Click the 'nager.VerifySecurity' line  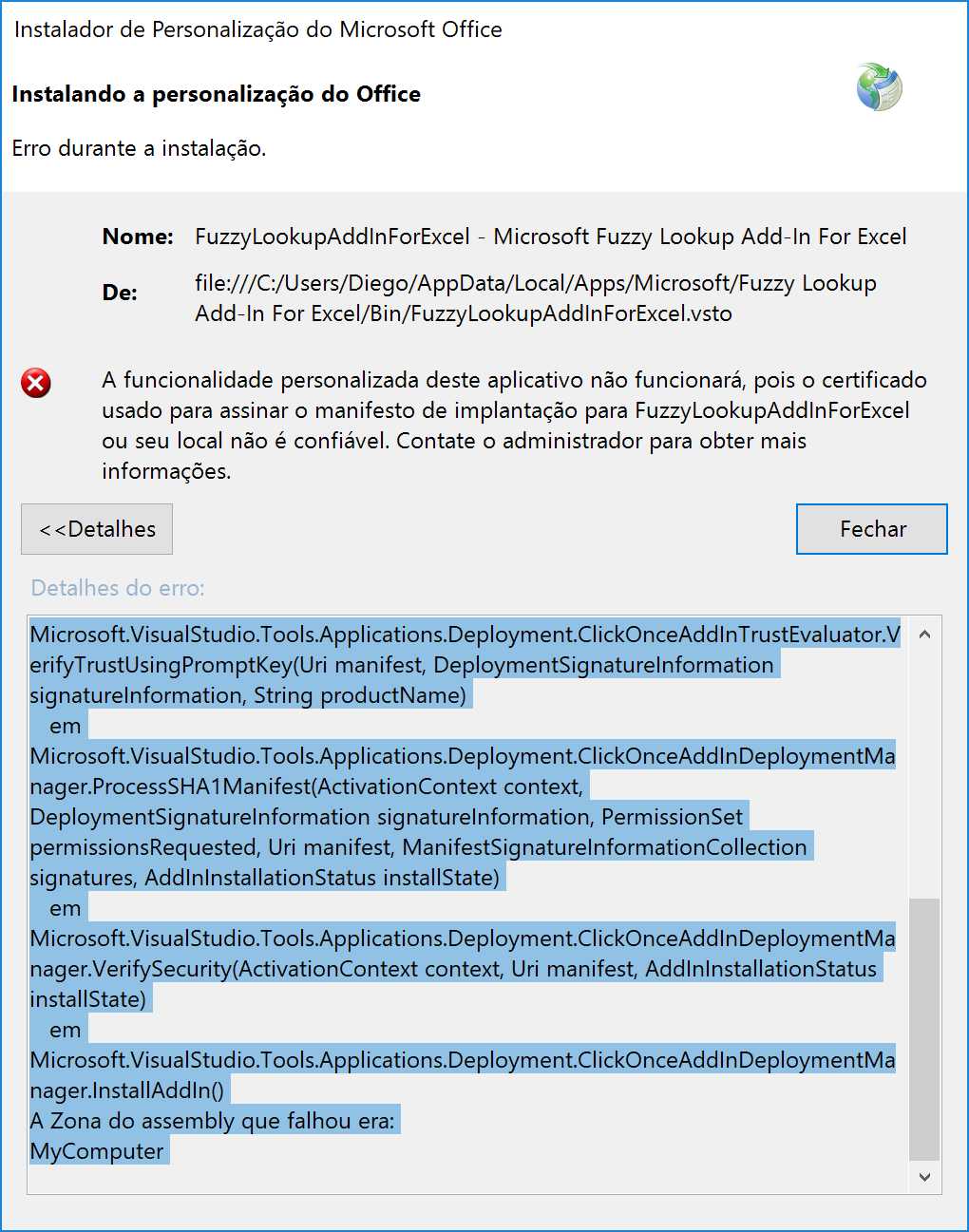[454, 969]
